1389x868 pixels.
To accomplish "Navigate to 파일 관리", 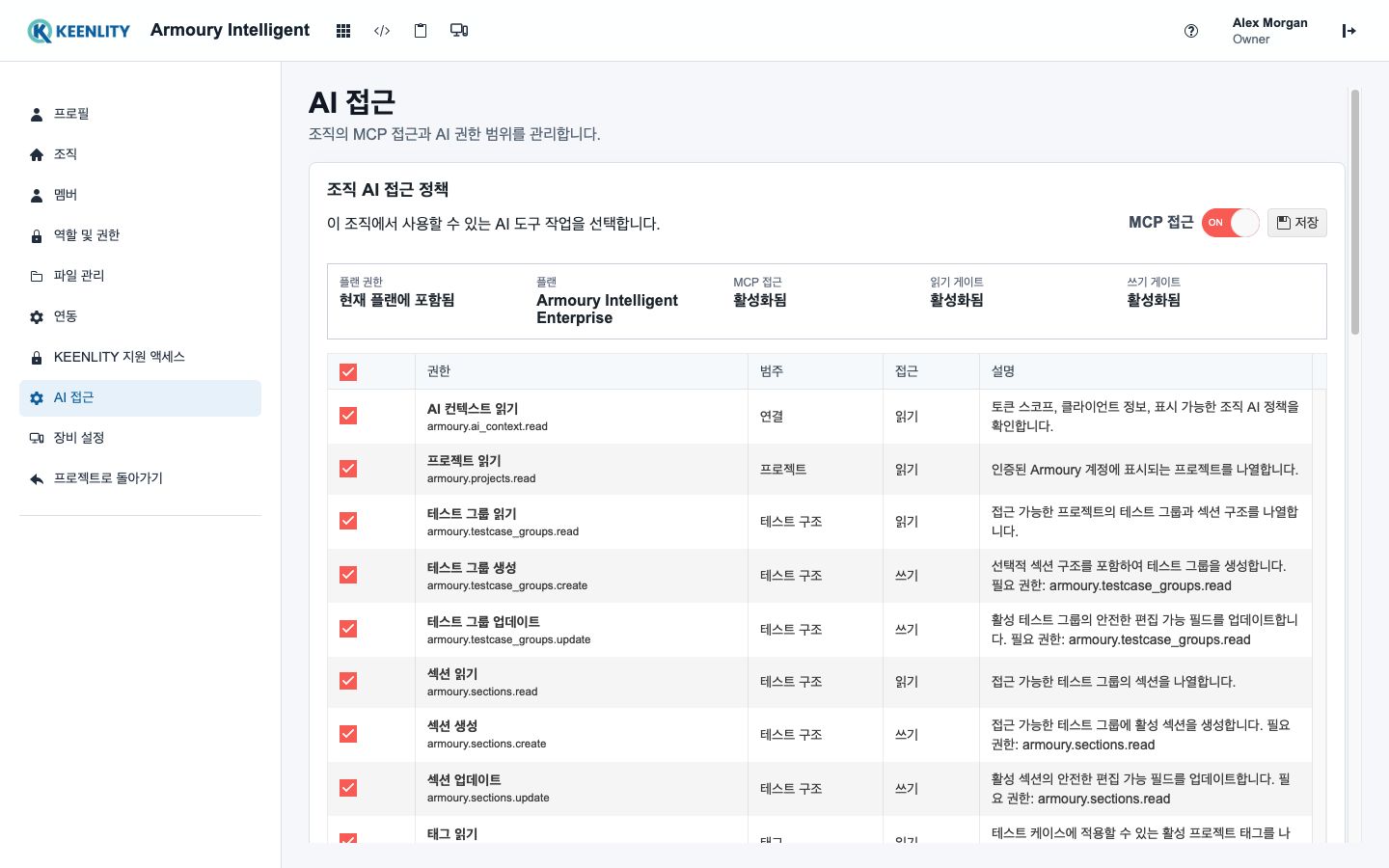I will 140,276.
